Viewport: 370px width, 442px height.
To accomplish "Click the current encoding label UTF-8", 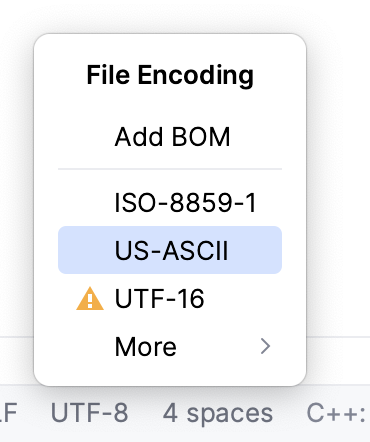I will [x=89, y=413].
